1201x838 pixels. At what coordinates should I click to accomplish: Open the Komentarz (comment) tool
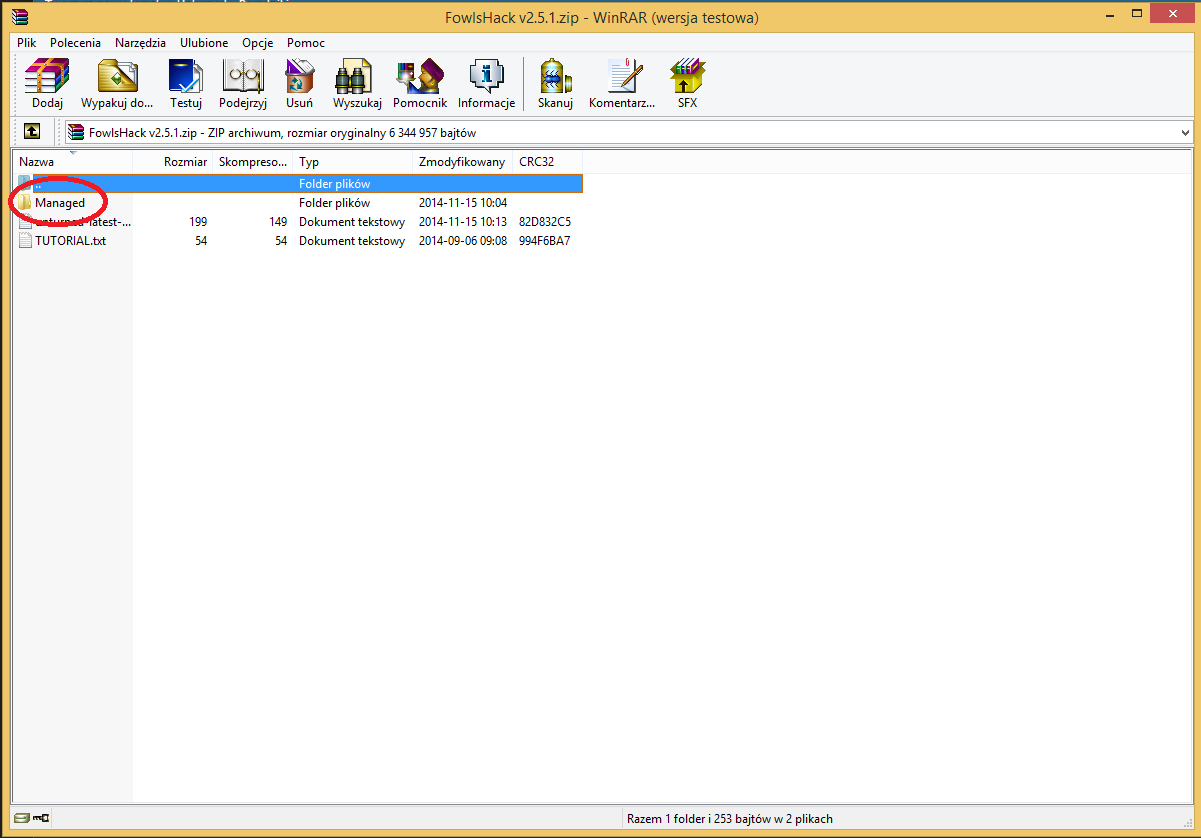tap(626, 76)
